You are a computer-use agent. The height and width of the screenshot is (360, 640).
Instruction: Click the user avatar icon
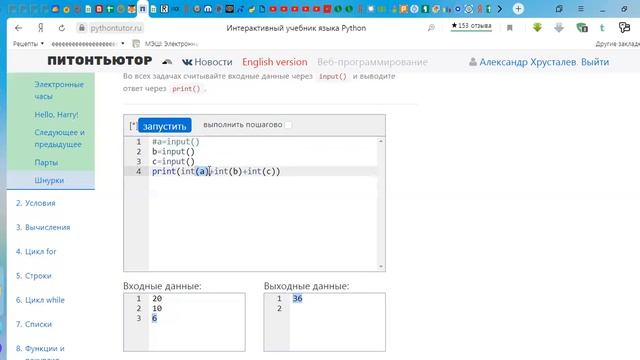point(473,62)
